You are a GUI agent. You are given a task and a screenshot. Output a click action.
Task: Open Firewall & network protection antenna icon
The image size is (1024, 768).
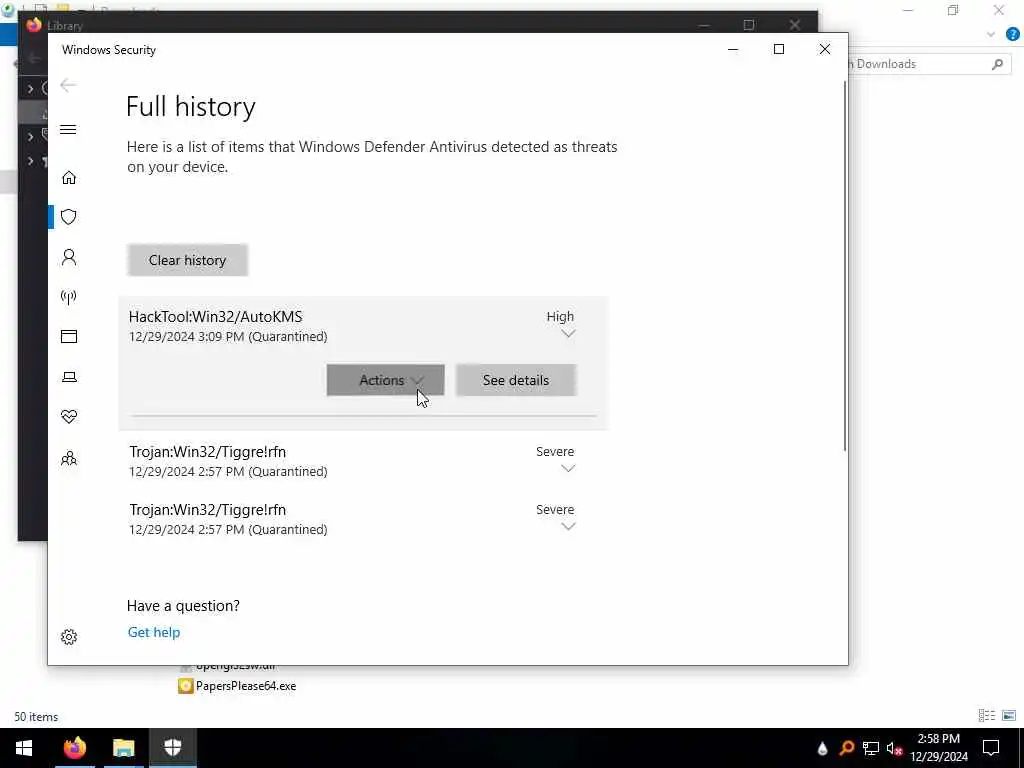(x=69, y=297)
